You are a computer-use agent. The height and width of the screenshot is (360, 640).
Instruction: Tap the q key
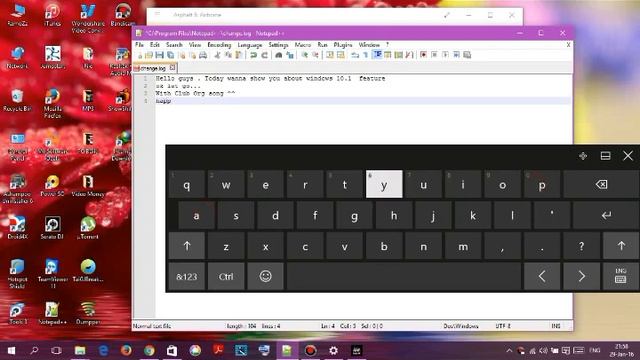(x=187, y=184)
